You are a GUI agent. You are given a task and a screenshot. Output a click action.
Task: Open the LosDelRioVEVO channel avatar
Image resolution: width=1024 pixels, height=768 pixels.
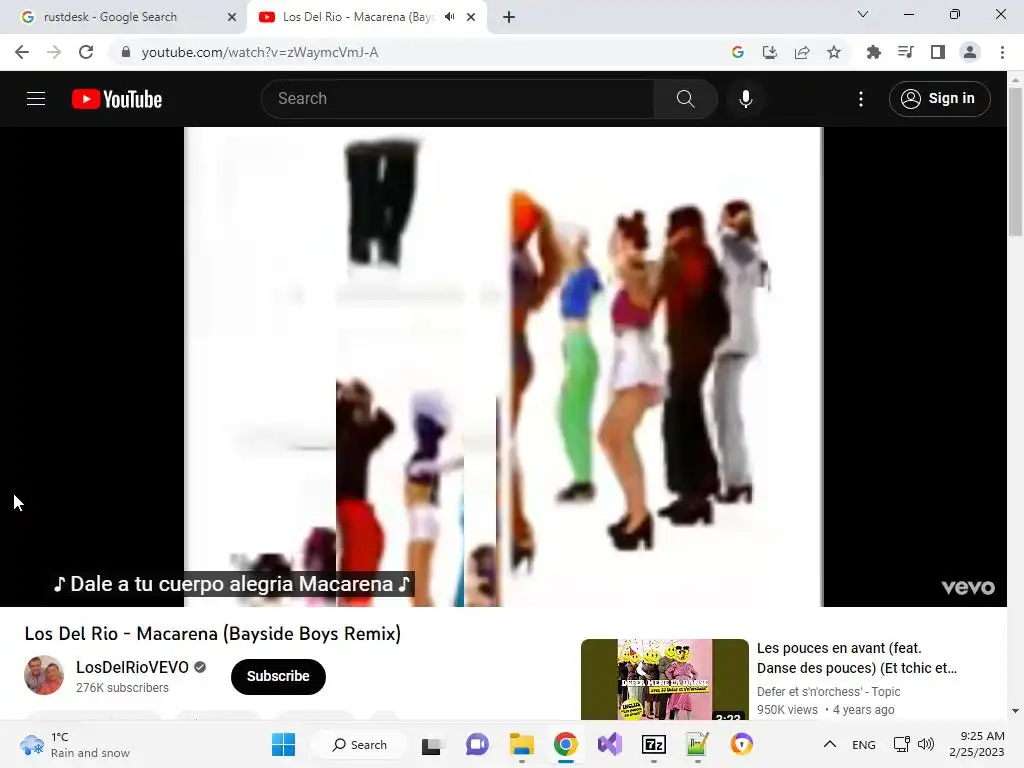point(44,675)
